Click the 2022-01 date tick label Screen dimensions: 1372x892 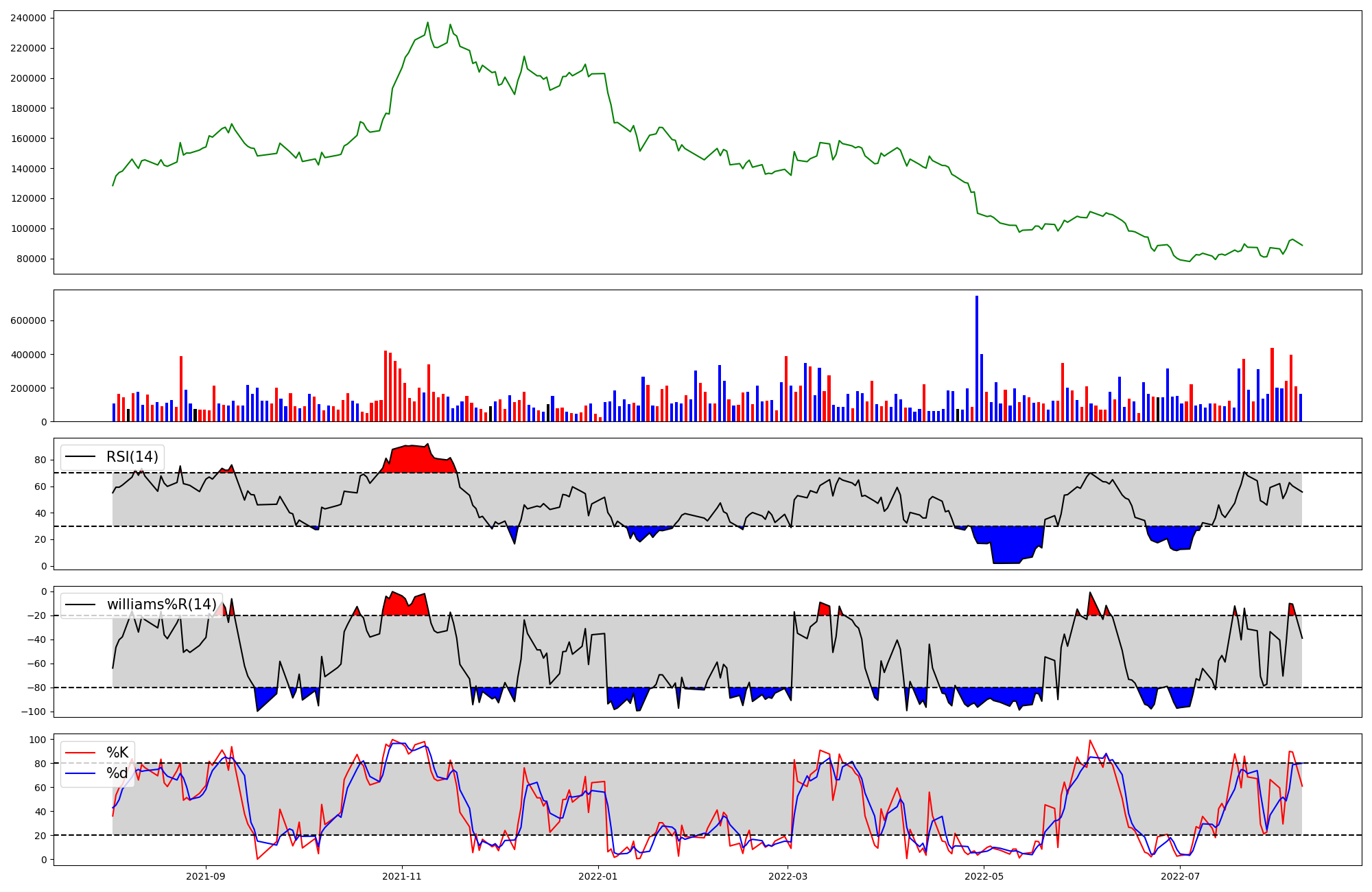(598, 876)
